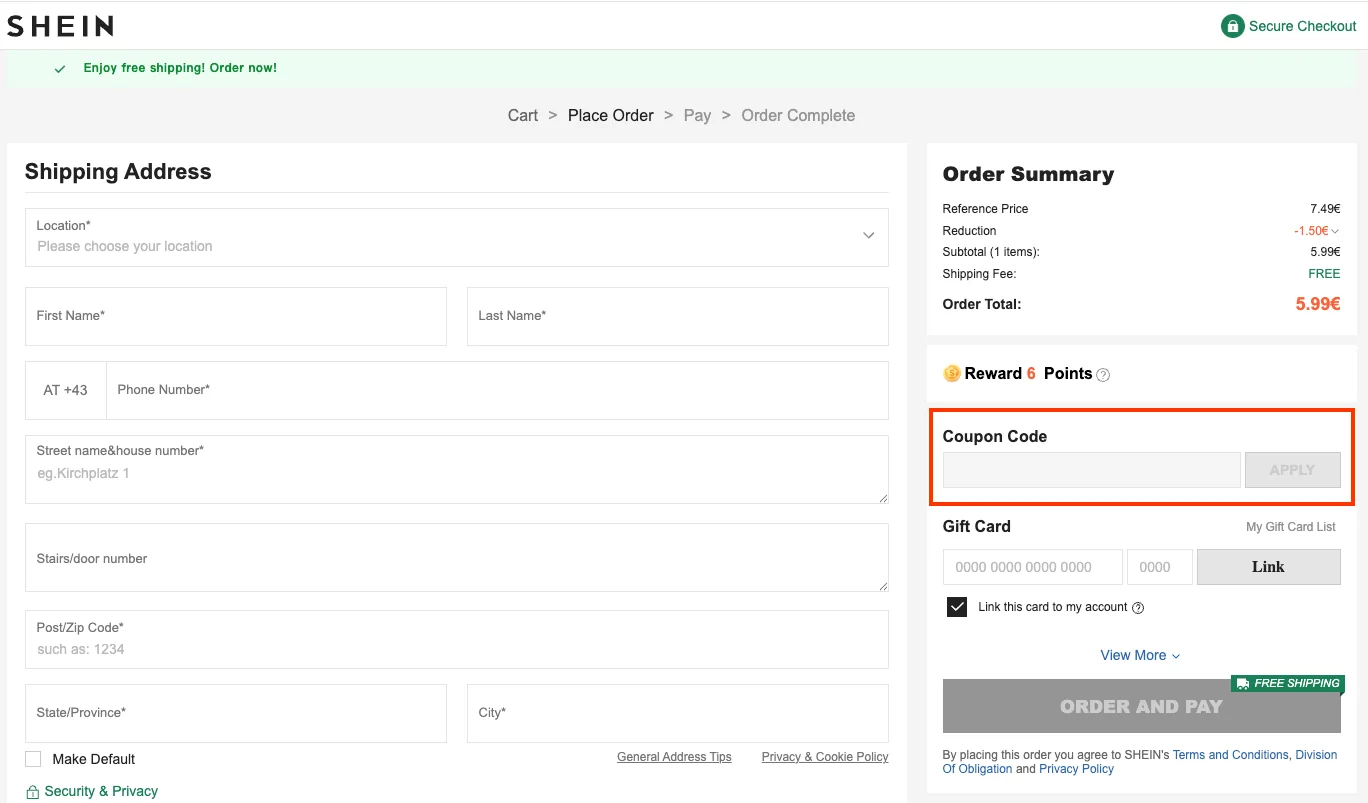
Task: Click the Security & Privacy lock icon
Action: [x=33, y=792]
